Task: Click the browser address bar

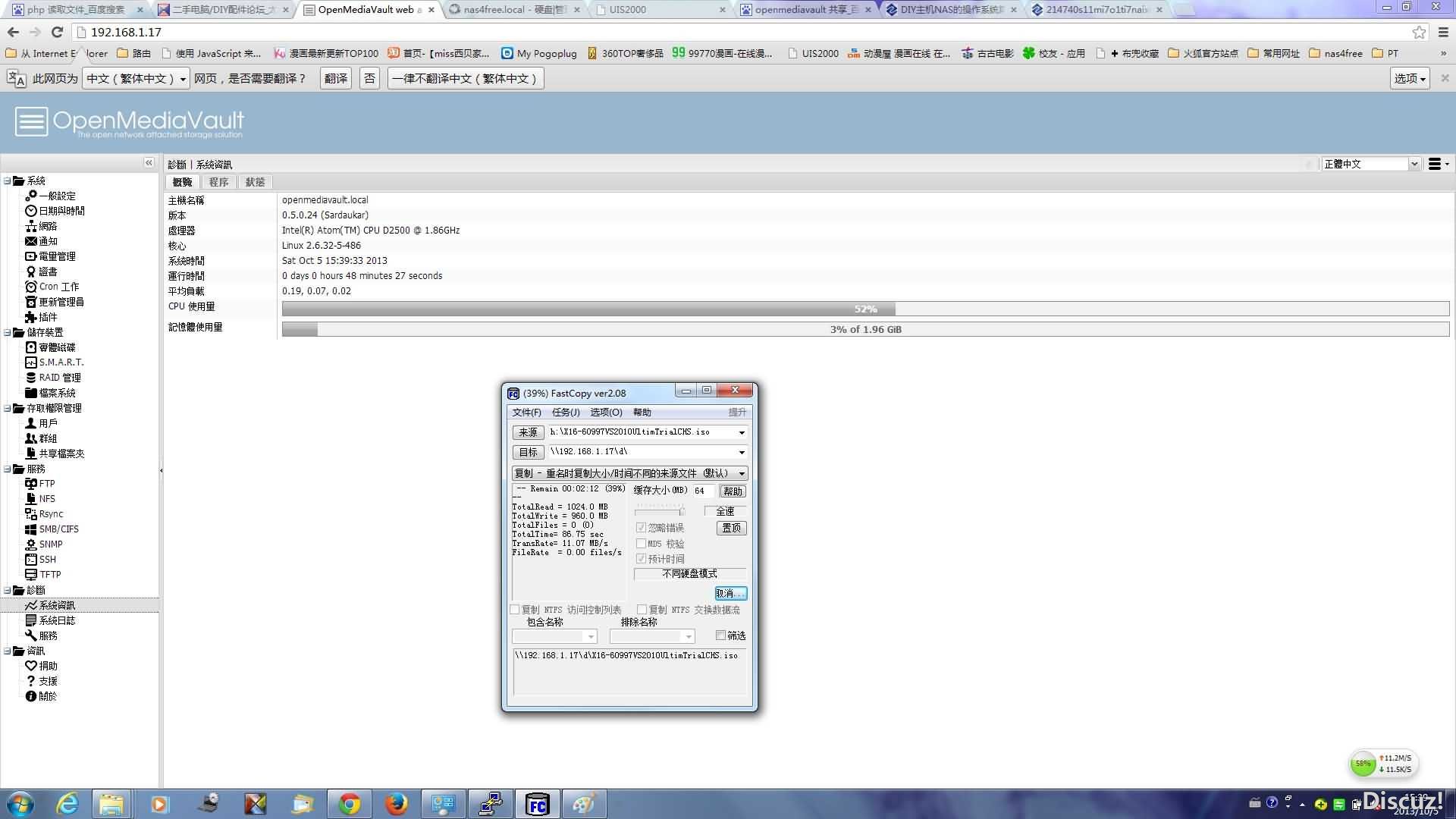Action: [x=743, y=32]
